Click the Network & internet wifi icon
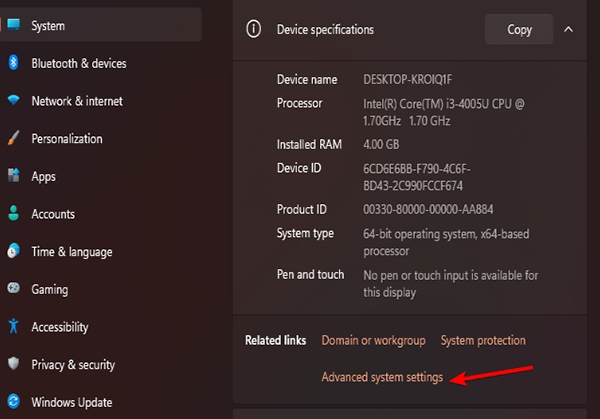Viewport: 600px width, 419px height. [x=13, y=101]
